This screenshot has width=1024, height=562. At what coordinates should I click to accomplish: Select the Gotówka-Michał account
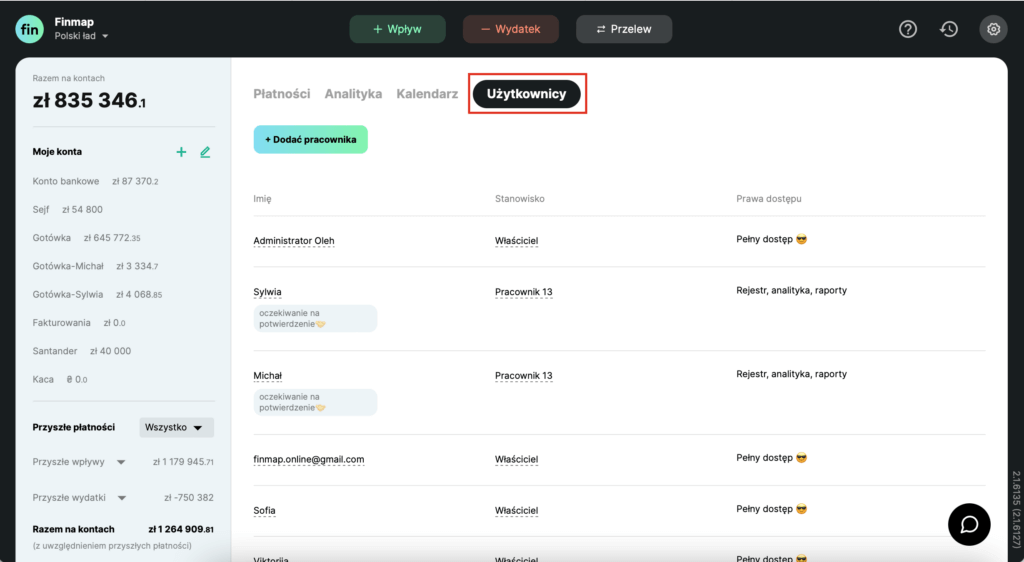pos(95,266)
